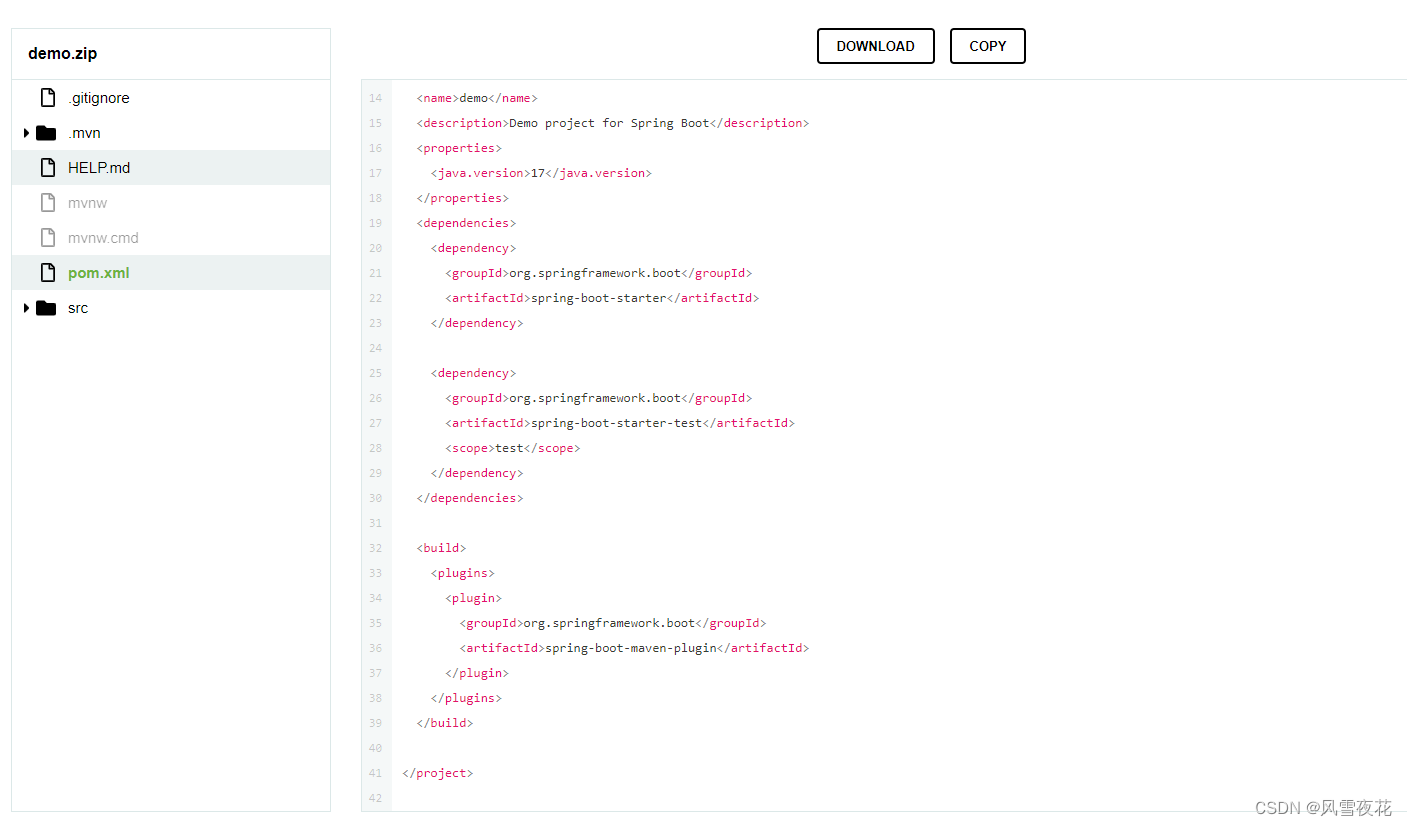Click line number 17 in the code view
This screenshot has width=1407, height=826.
(x=375, y=172)
